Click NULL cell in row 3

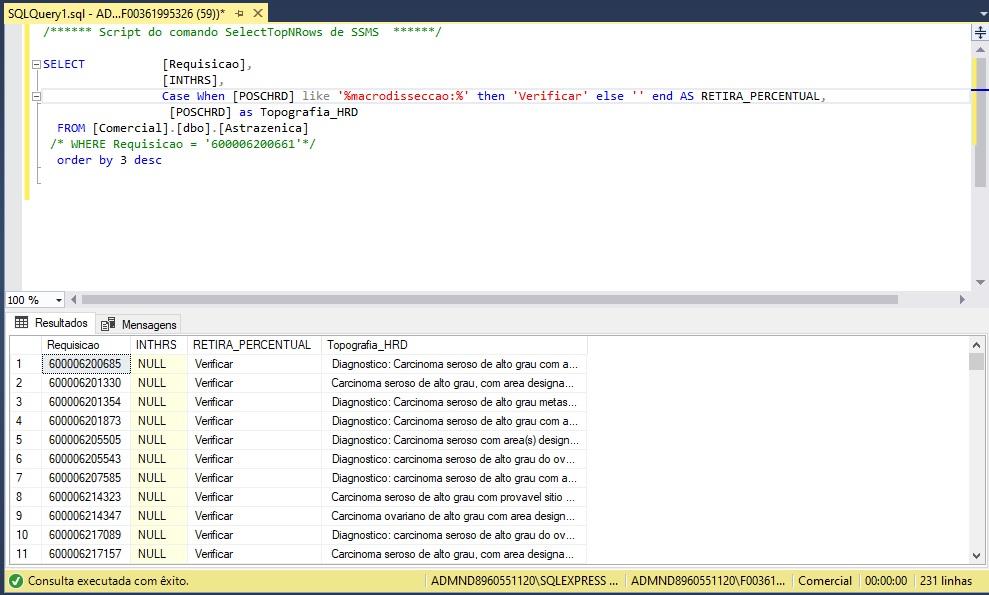[158, 402]
